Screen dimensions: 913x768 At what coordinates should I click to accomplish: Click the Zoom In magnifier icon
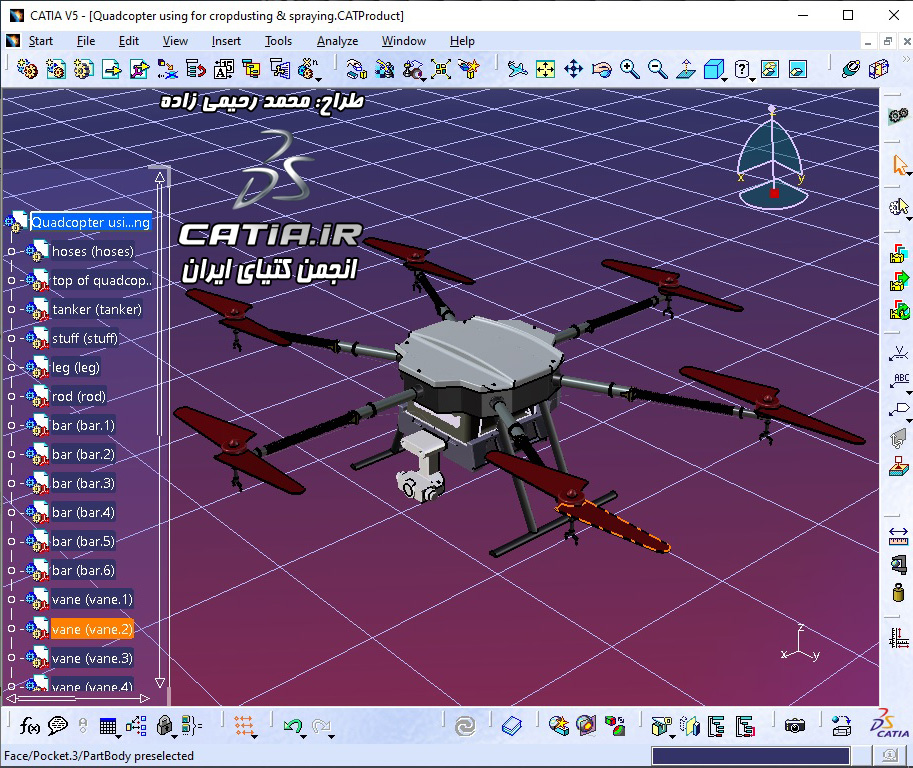tap(629, 69)
